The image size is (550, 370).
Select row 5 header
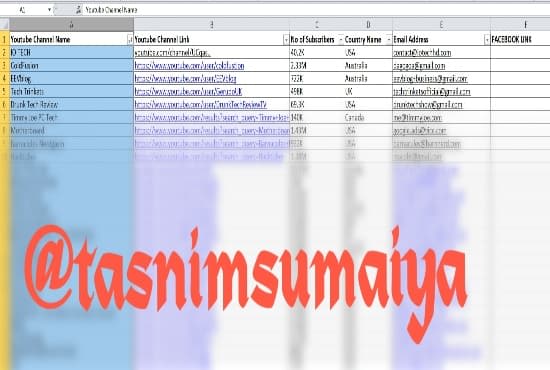click(5, 91)
